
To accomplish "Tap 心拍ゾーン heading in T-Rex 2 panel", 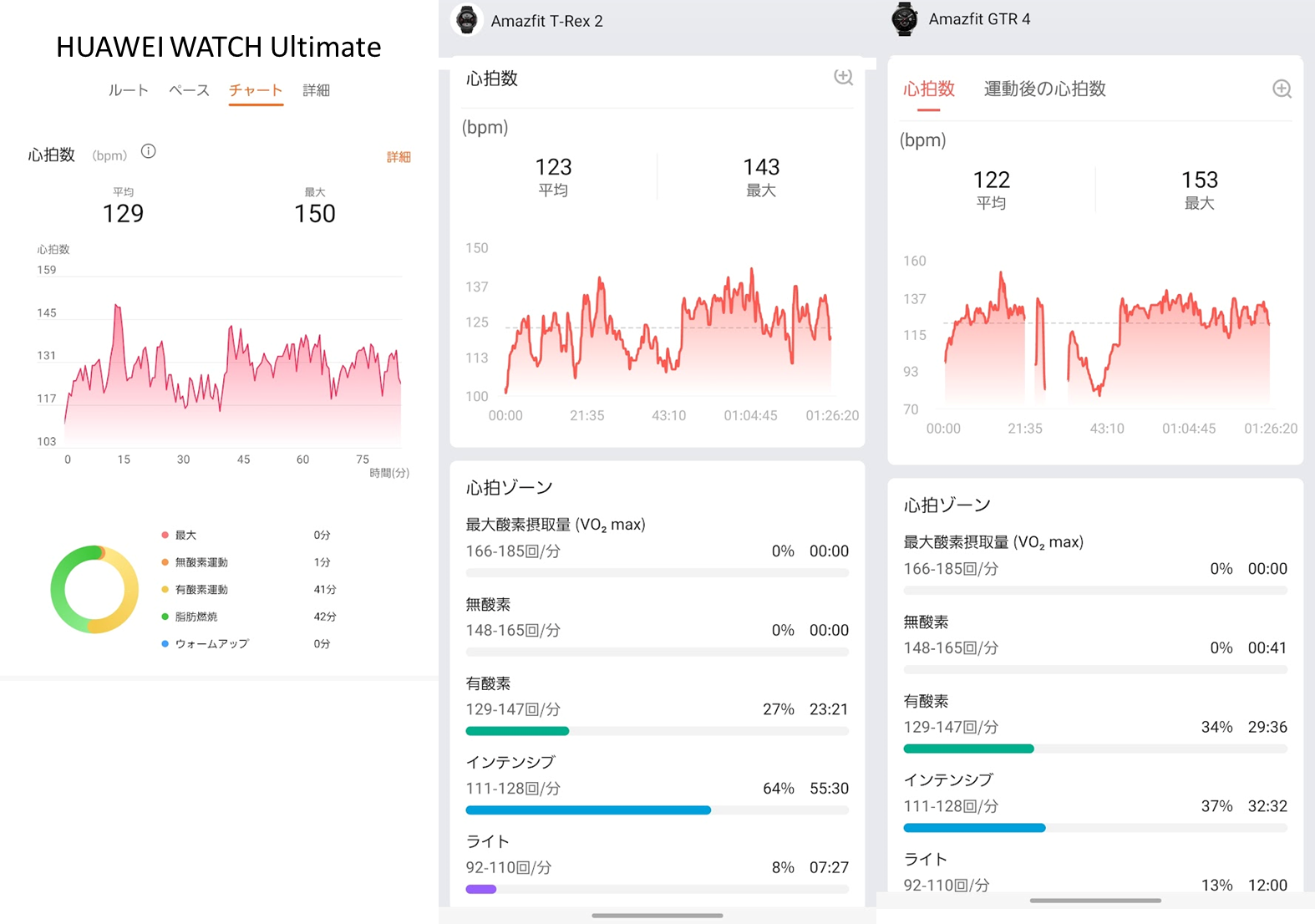I will pyautogui.click(x=509, y=488).
